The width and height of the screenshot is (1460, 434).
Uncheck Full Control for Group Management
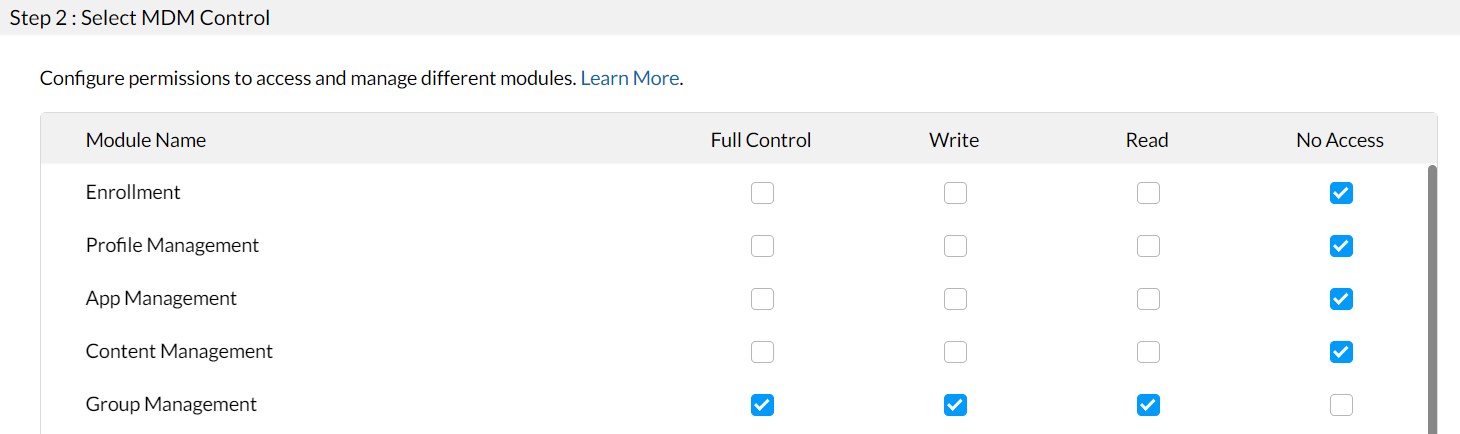762,405
